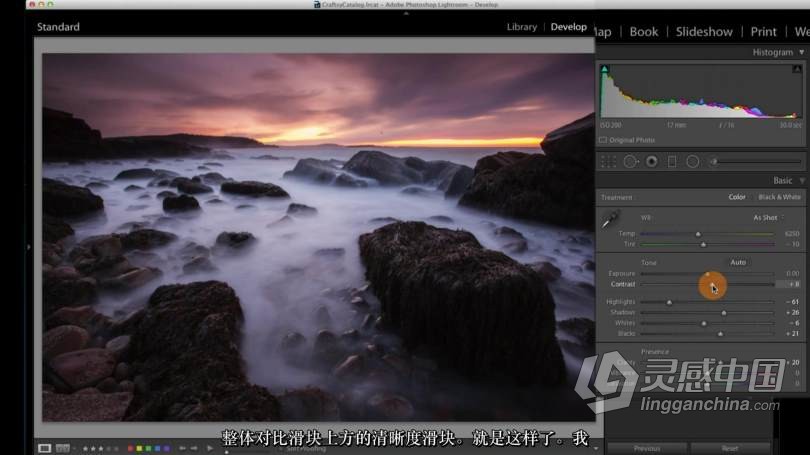Show the top panel arrow
Screen dimensions: 810x455
[406, 13]
